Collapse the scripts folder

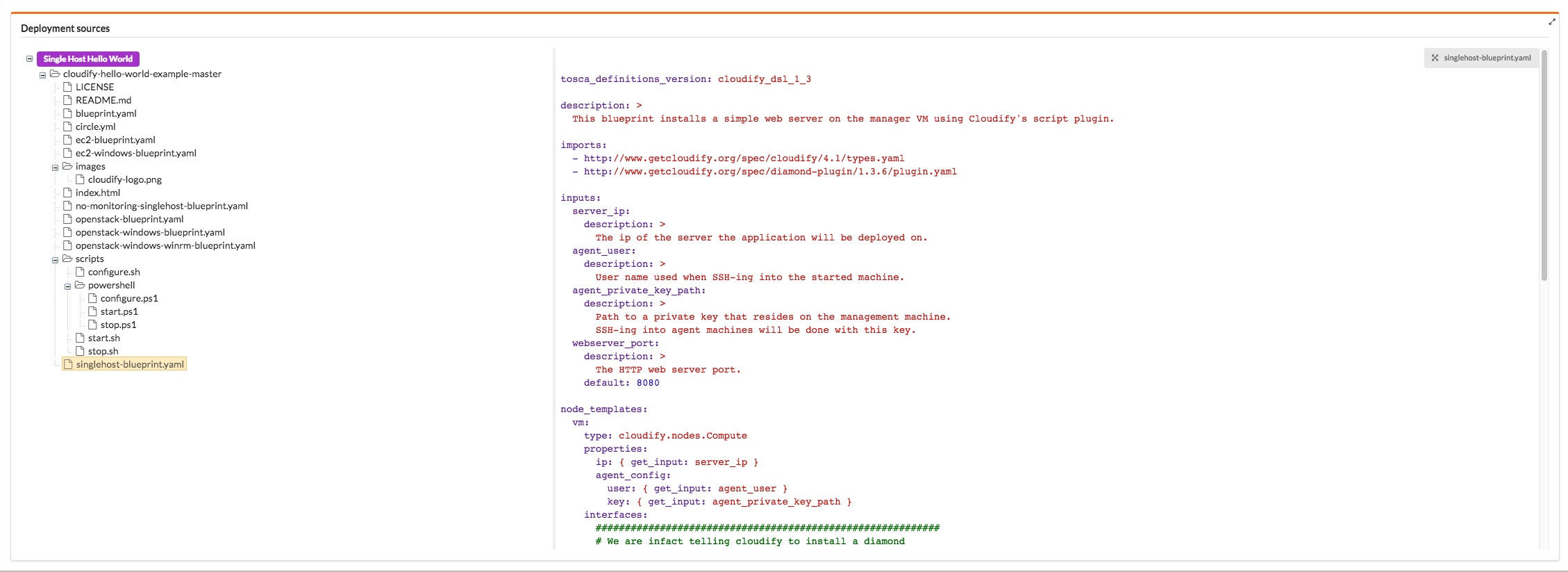[55, 260]
